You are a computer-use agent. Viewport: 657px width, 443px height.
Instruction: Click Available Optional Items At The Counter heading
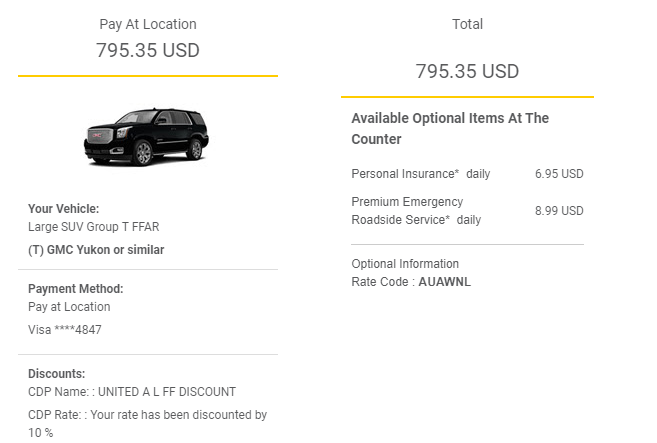tap(450, 128)
